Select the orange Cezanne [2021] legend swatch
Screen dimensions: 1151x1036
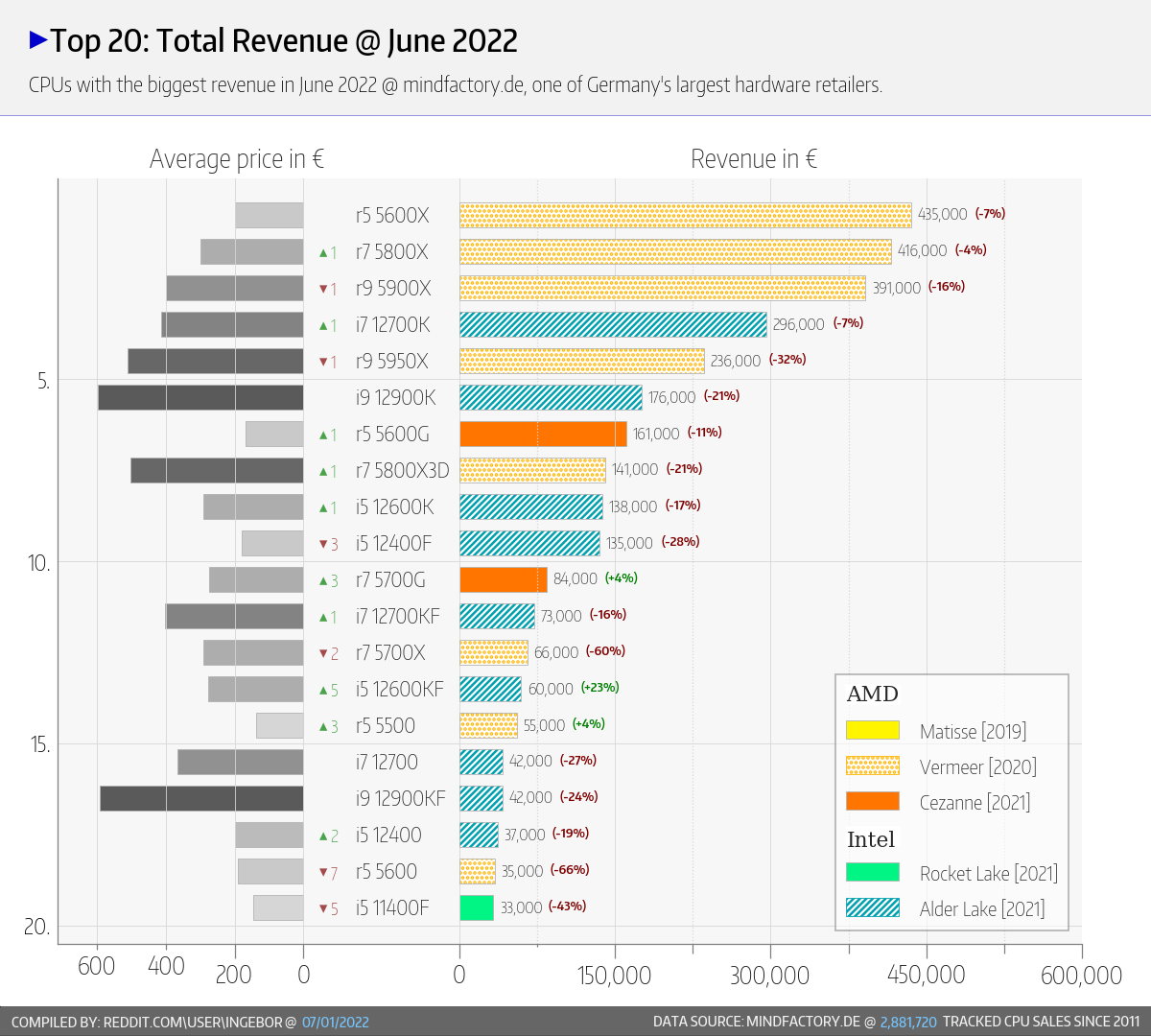tap(872, 801)
